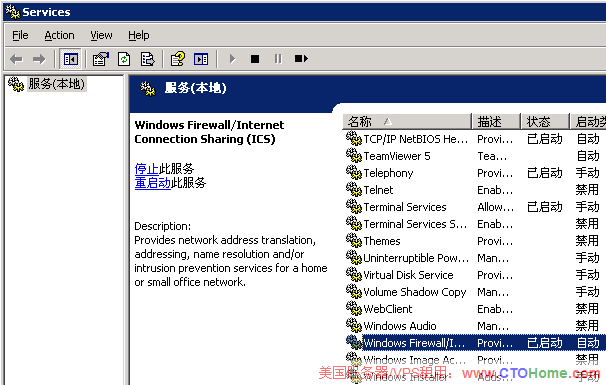Click the Forward arrow toolbar button
Screen dimensions: 606x385
click(x=39, y=59)
